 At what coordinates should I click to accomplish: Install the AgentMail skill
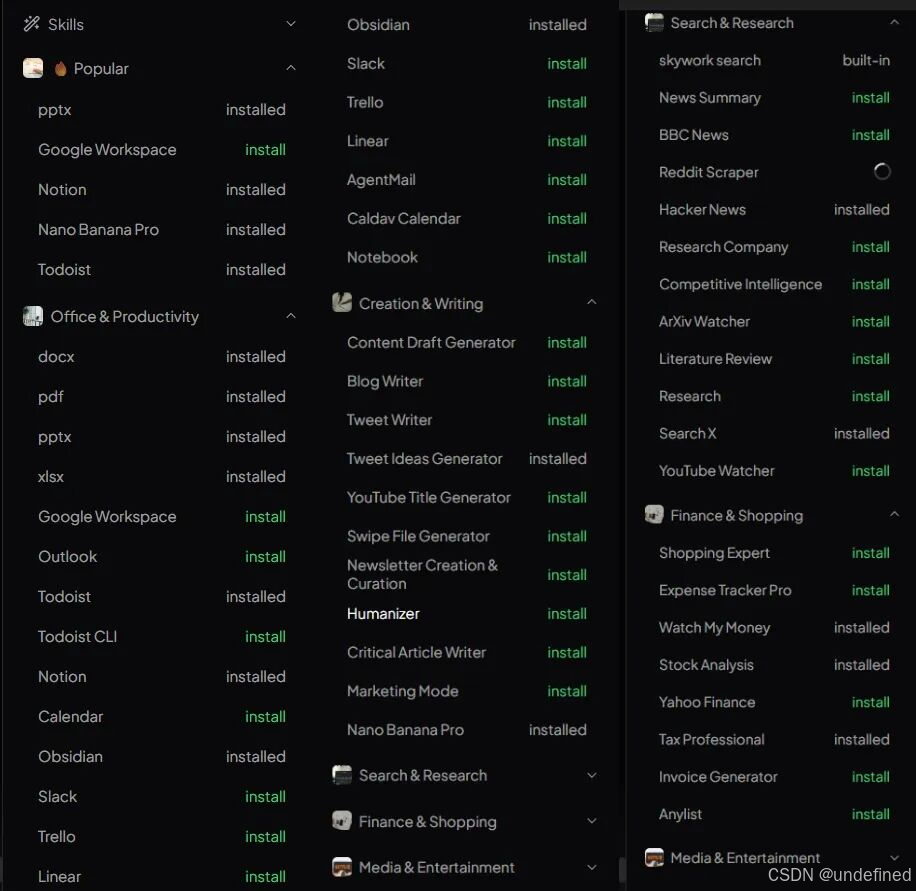click(x=567, y=179)
